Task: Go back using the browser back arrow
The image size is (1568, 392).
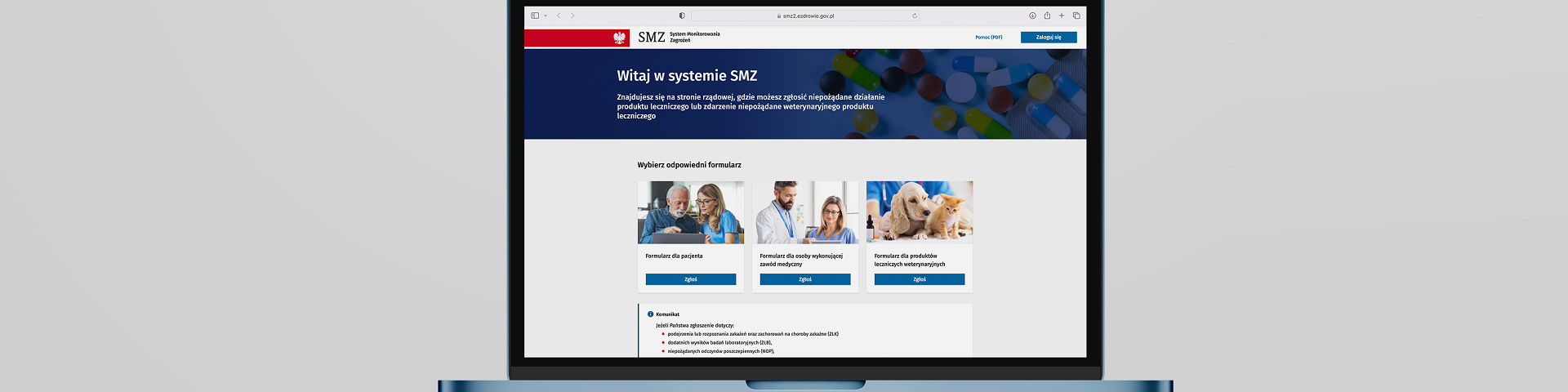Action: point(559,16)
